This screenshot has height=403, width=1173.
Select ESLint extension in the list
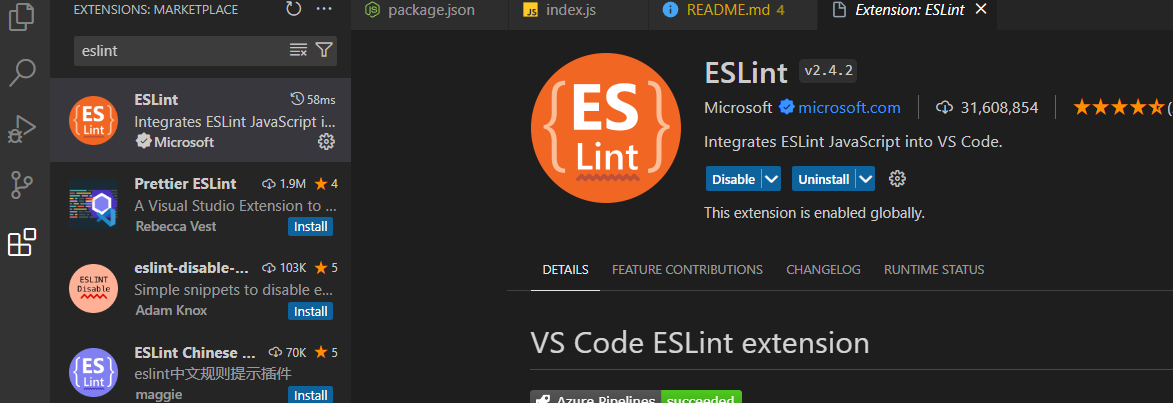(200, 120)
